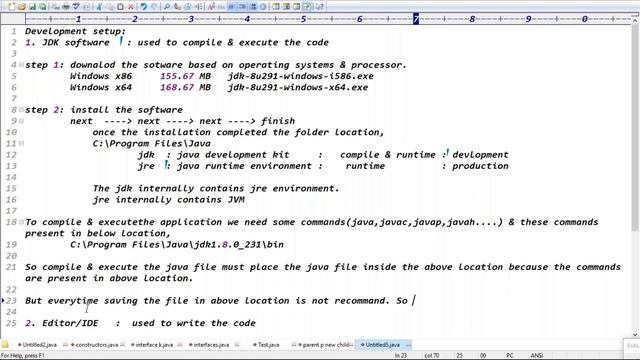The width and height of the screenshot is (640, 360).
Task: Click the Print icon in toolbar
Action: [65, 7]
